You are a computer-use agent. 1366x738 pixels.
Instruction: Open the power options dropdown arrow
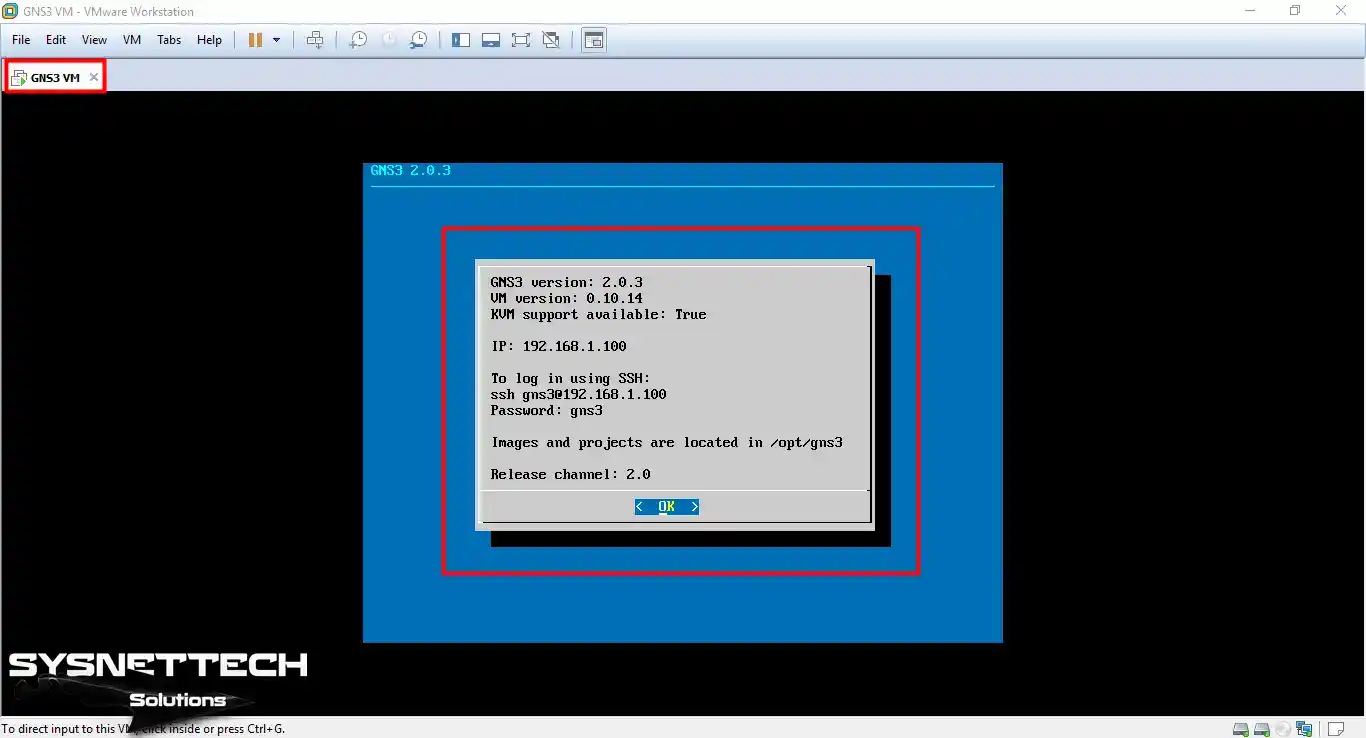click(x=277, y=40)
